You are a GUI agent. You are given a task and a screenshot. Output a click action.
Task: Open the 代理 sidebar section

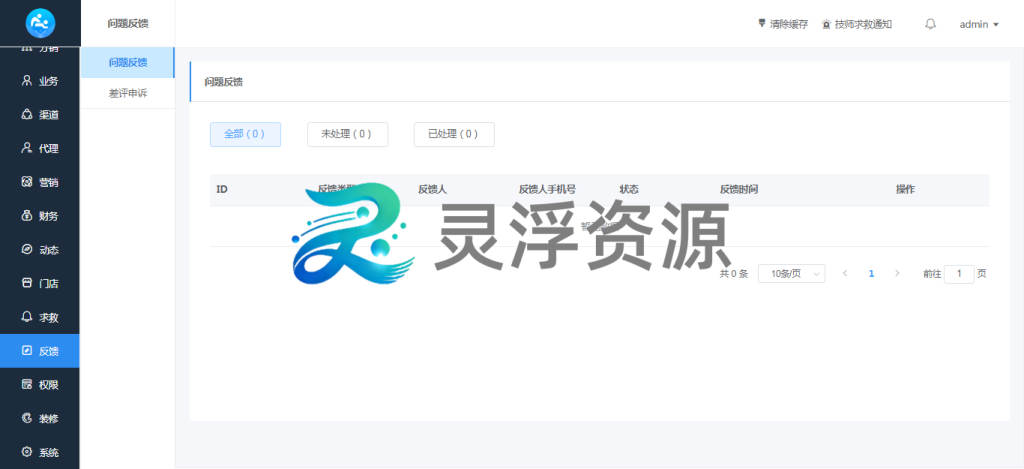pyautogui.click(x=40, y=148)
